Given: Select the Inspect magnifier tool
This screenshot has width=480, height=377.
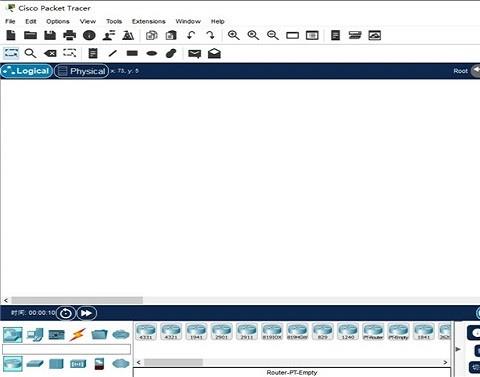Looking at the screenshot, I should pos(30,53).
